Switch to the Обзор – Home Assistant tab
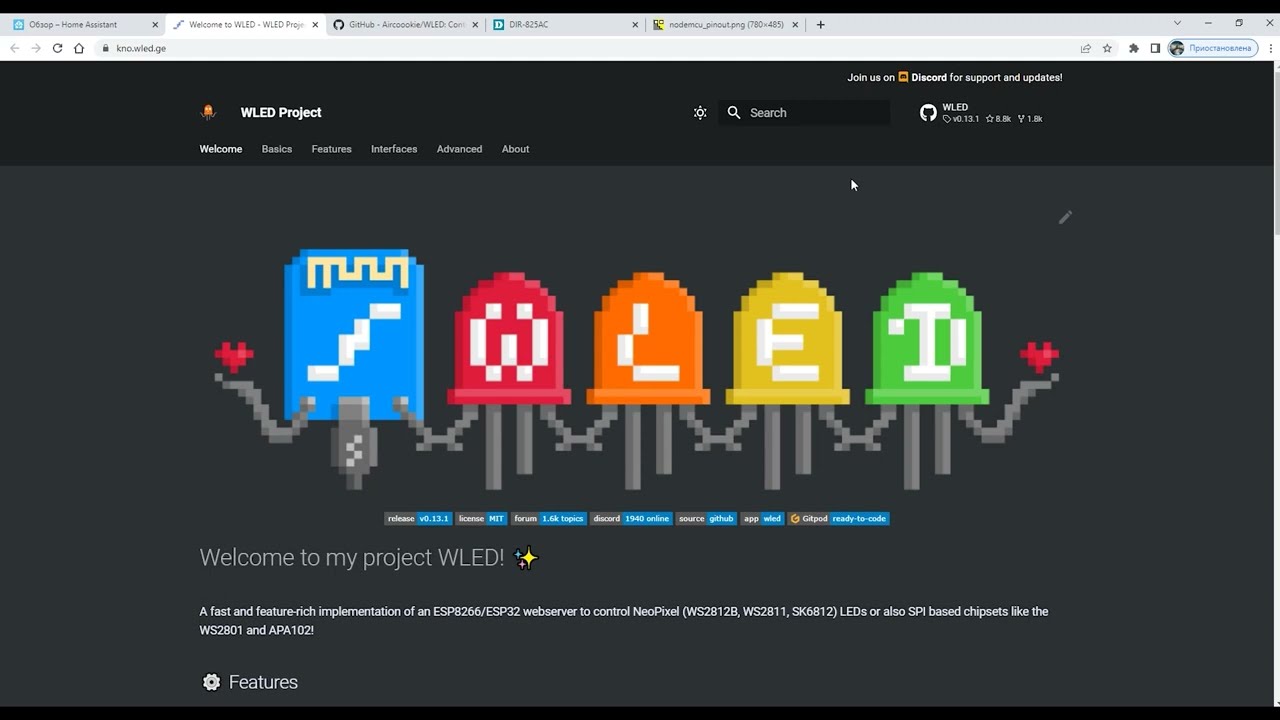1280x720 pixels. (x=83, y=24)
